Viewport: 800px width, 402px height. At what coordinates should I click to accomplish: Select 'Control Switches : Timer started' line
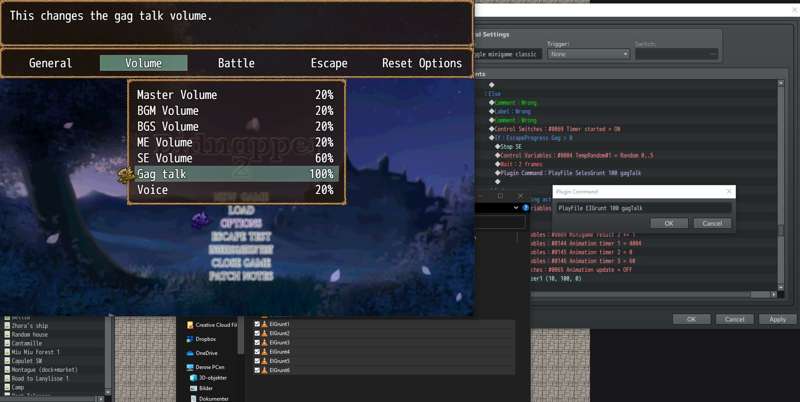point(555,129)
